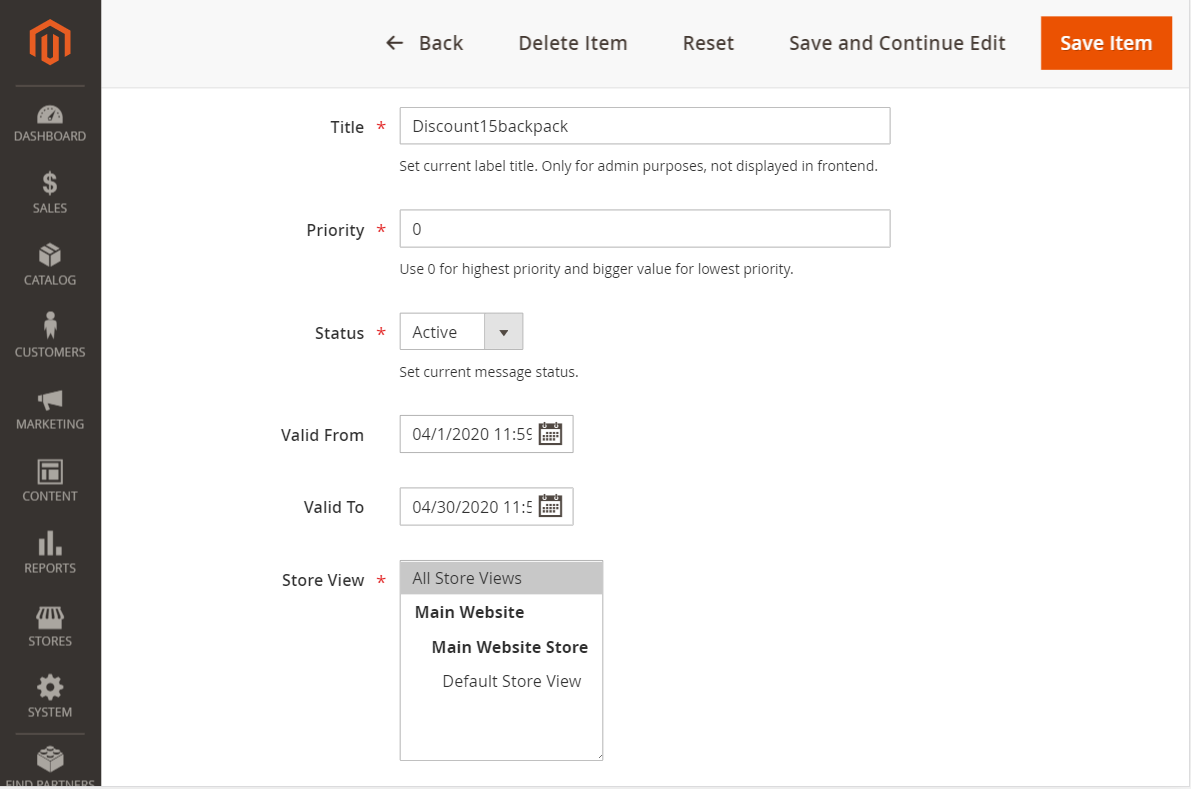Open the Stores storefront icon
1191x789 pixels.
pos(50,616)
